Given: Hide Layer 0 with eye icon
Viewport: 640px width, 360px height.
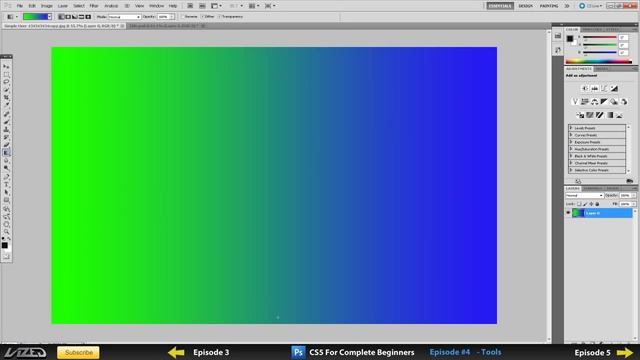Looking at the screenshot, I should 568,213.
